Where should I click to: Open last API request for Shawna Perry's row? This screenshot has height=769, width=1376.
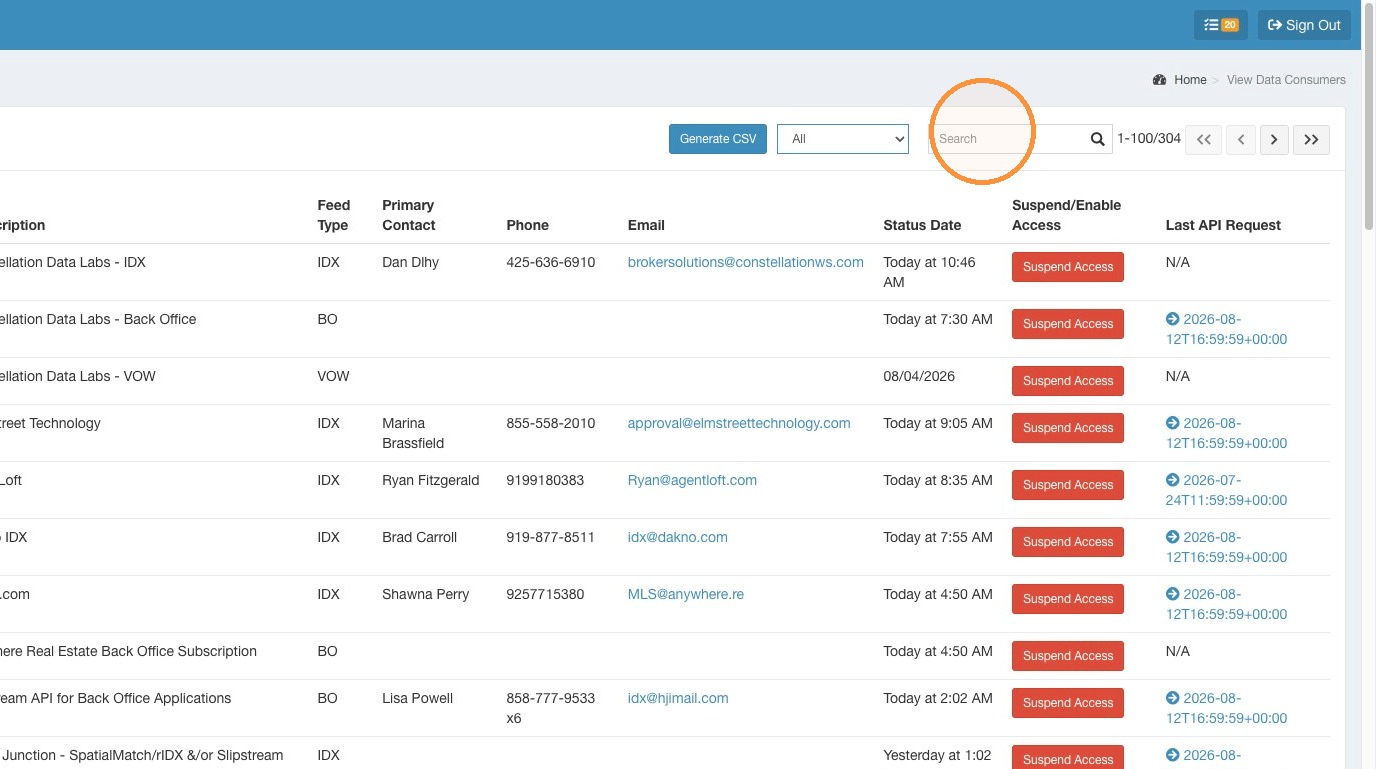click(x=1226, y=604)
